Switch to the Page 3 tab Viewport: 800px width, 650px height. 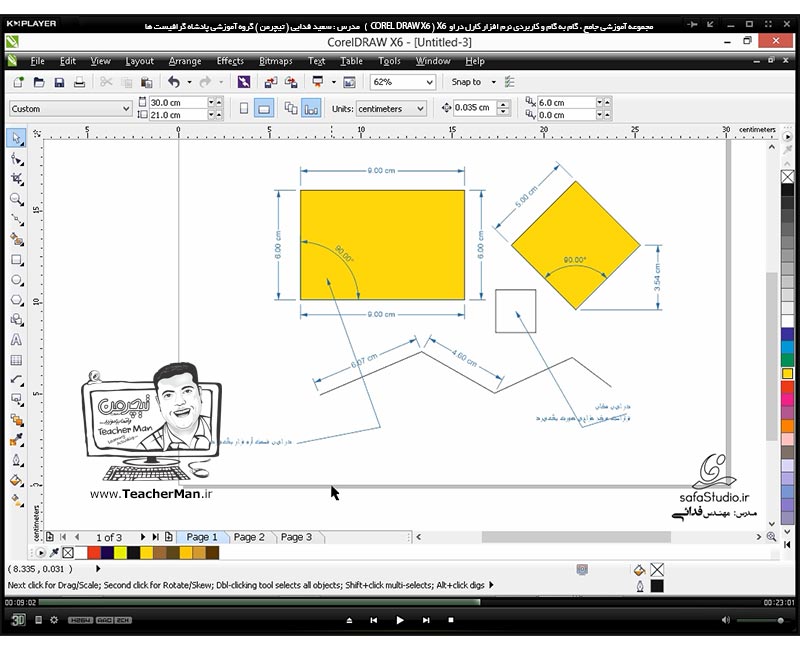[296, 537]
